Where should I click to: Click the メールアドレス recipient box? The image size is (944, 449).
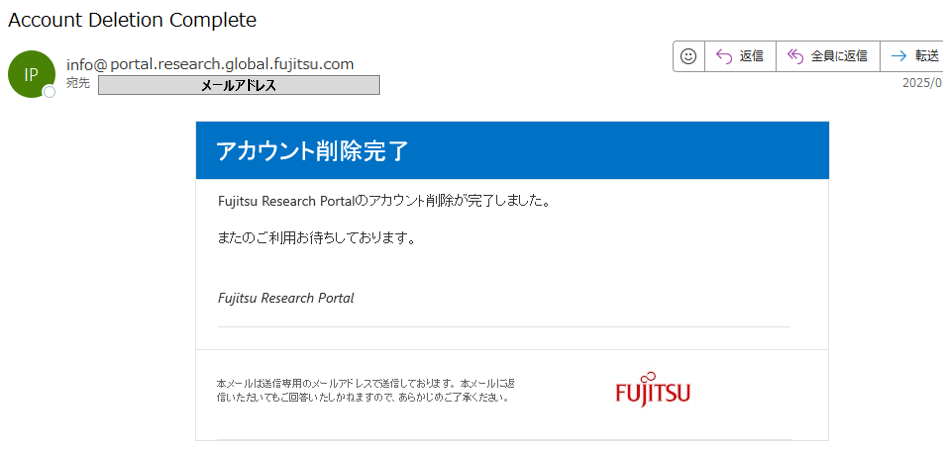[x=238, y=85]
